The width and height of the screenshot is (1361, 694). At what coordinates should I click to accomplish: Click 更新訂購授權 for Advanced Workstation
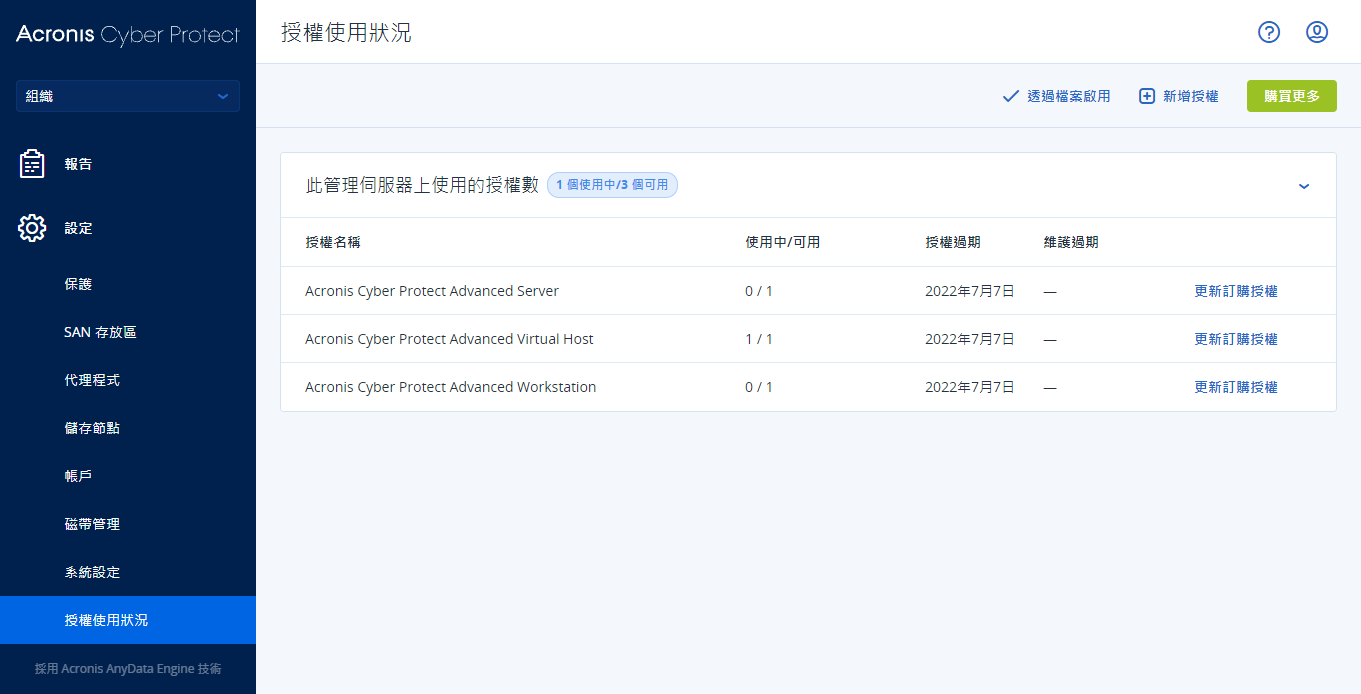1236,387
